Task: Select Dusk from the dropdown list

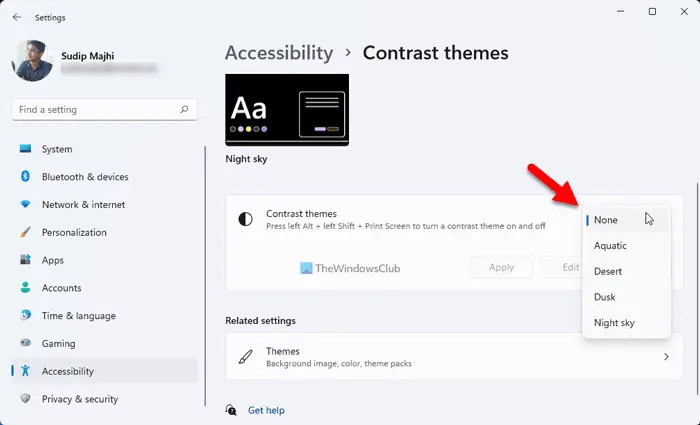Action: click(x=605, y=297)
